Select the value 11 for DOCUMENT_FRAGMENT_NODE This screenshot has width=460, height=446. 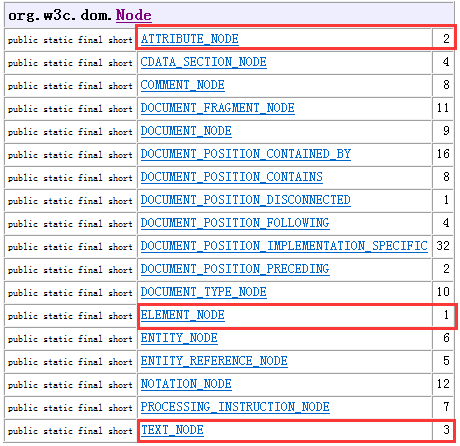(x=443, y=108)
